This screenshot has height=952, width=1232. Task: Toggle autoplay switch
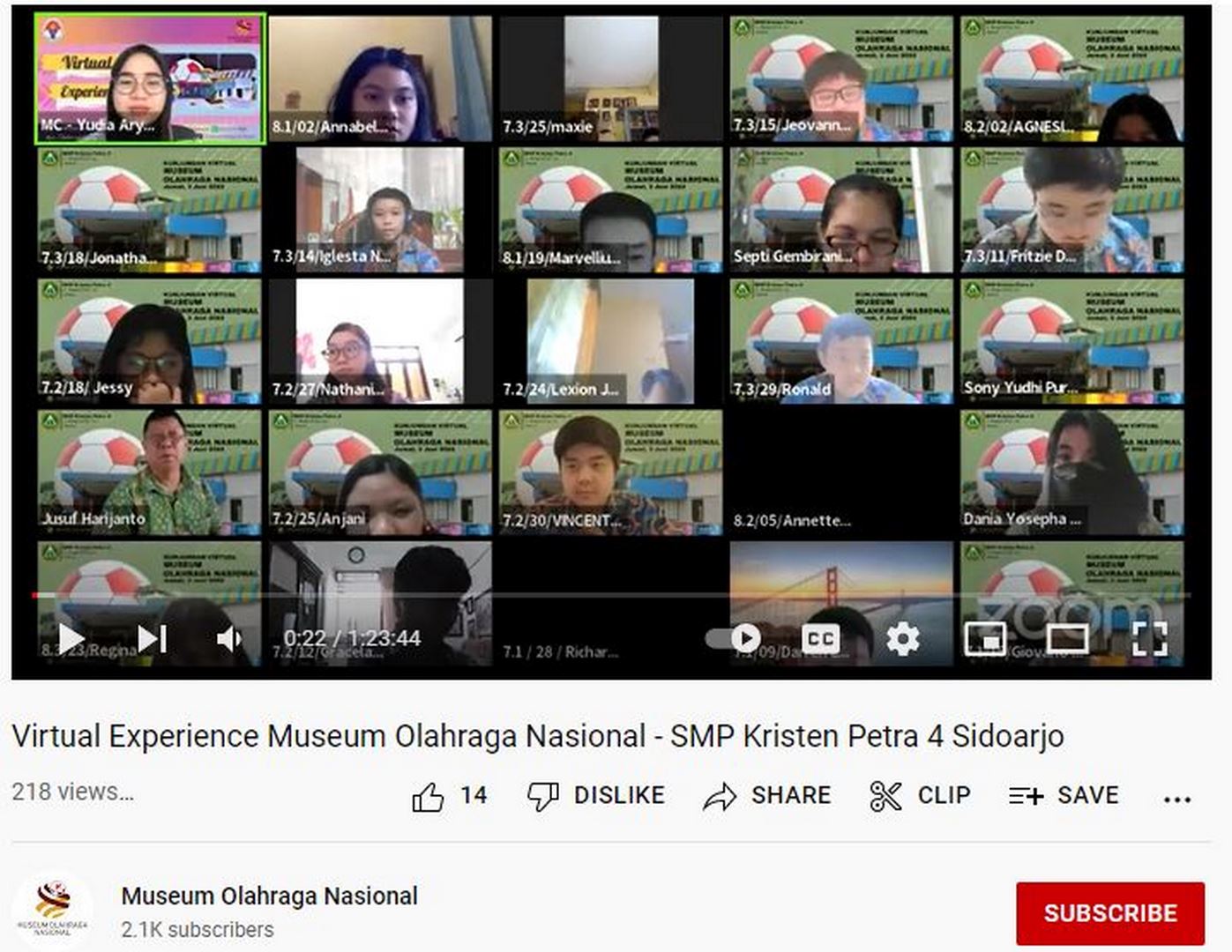[x=734, y=638]
